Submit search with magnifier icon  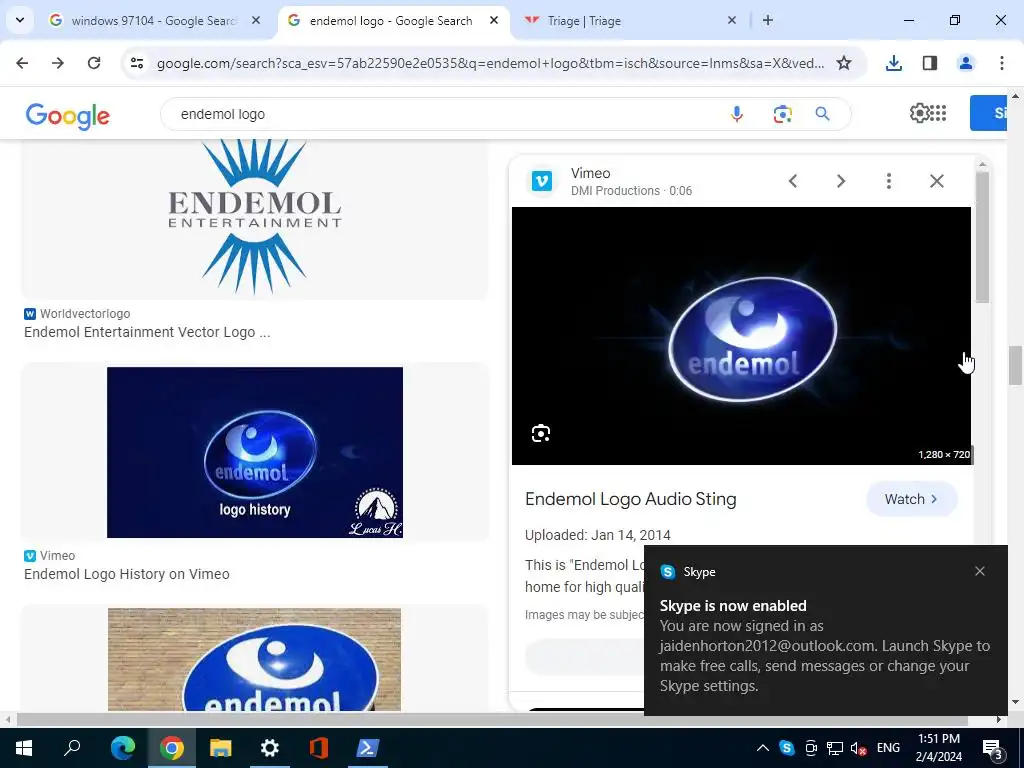pos(823,114)
